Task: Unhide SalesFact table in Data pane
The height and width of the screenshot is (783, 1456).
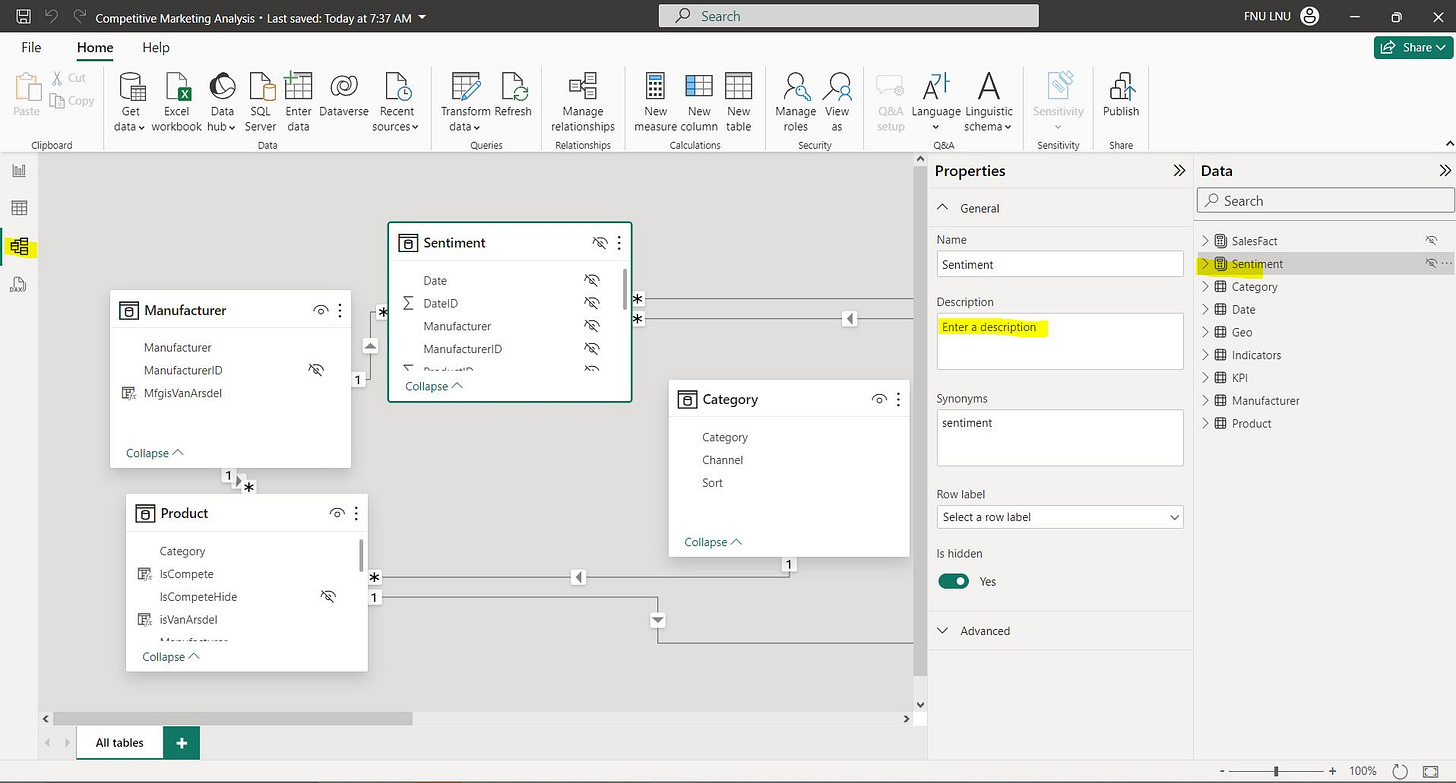Action: tap(1432, 241)
